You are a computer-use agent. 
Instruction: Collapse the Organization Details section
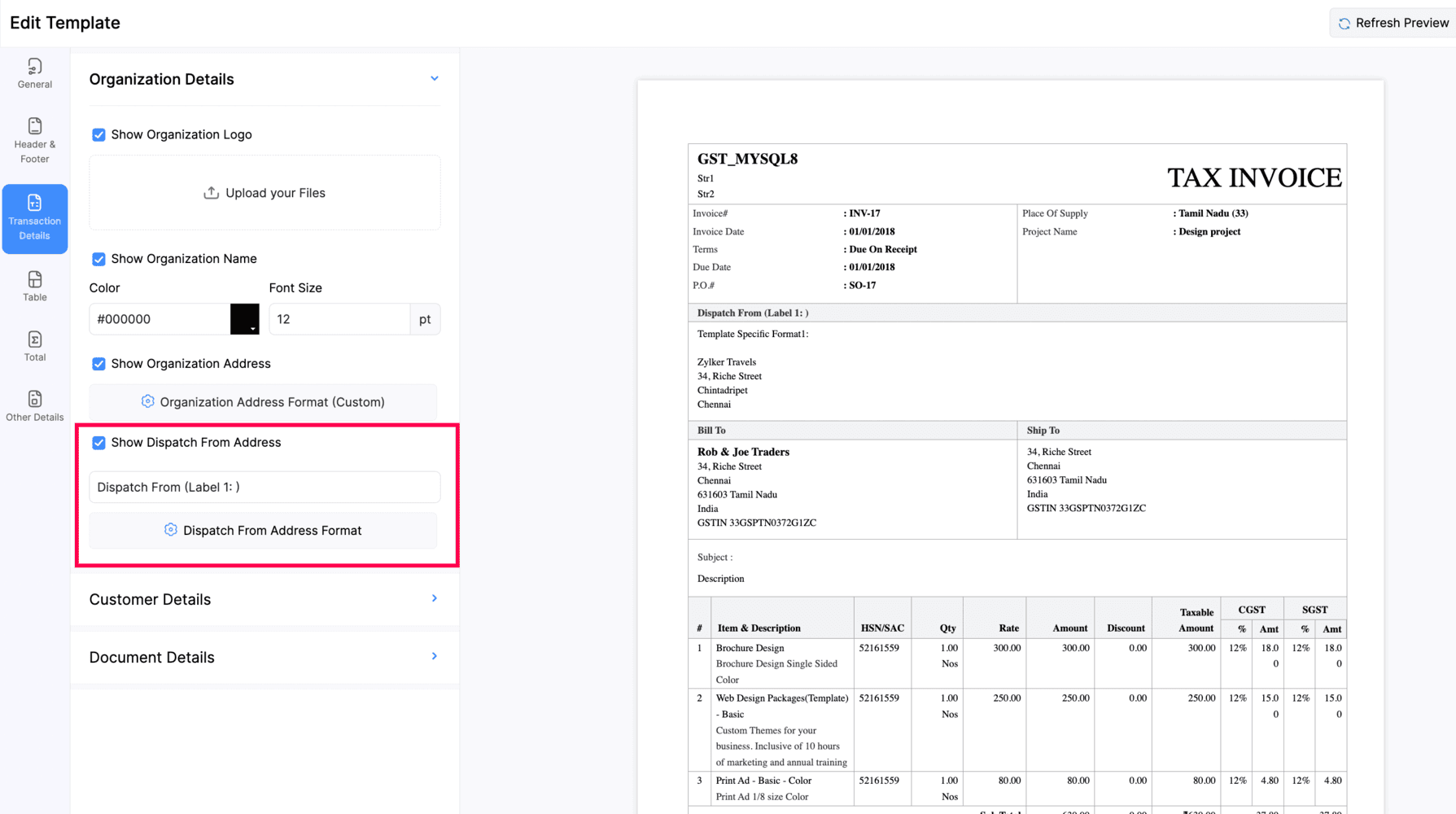click(x=434, y=79)
